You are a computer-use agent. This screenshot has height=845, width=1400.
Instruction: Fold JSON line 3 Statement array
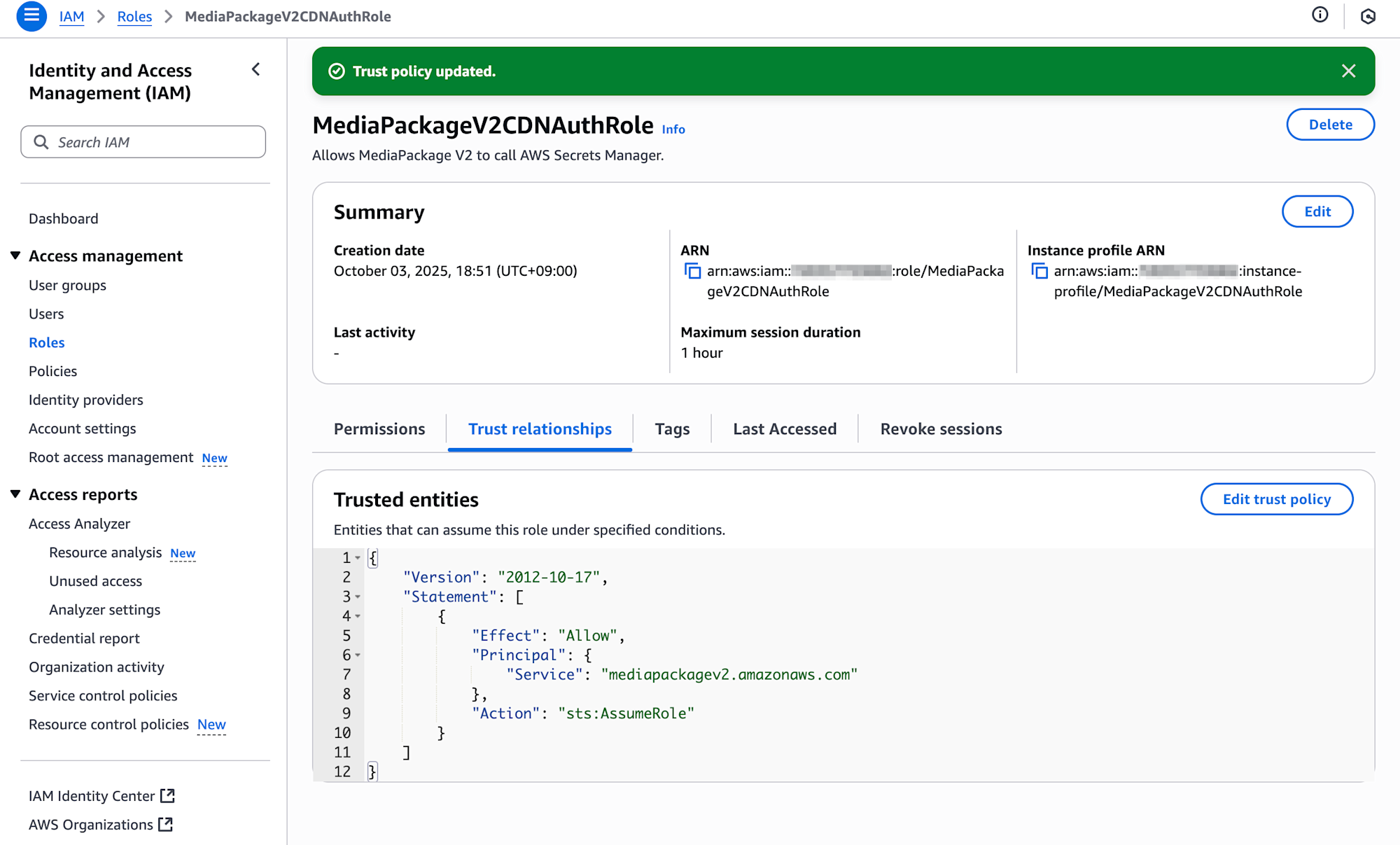(358, 597)
